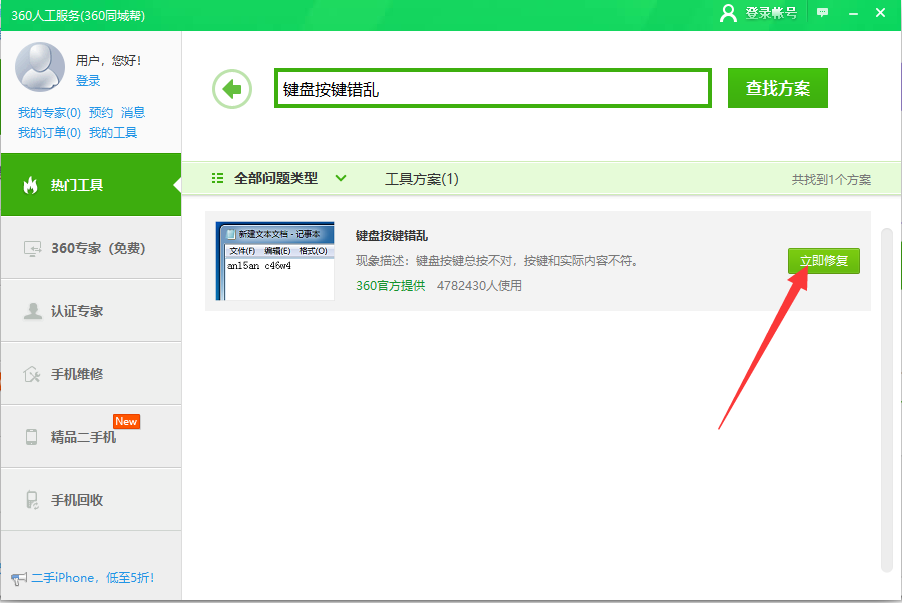Click the phone icon beside 精品二手机
This screenshot has width=902, height=603.
pos(32,437)
